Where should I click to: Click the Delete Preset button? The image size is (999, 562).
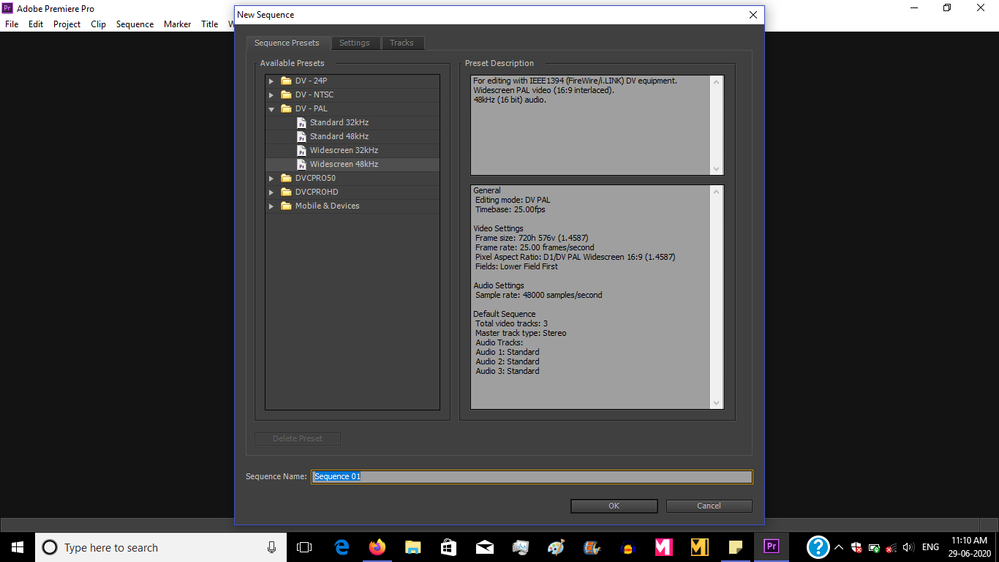coord(297,438)
